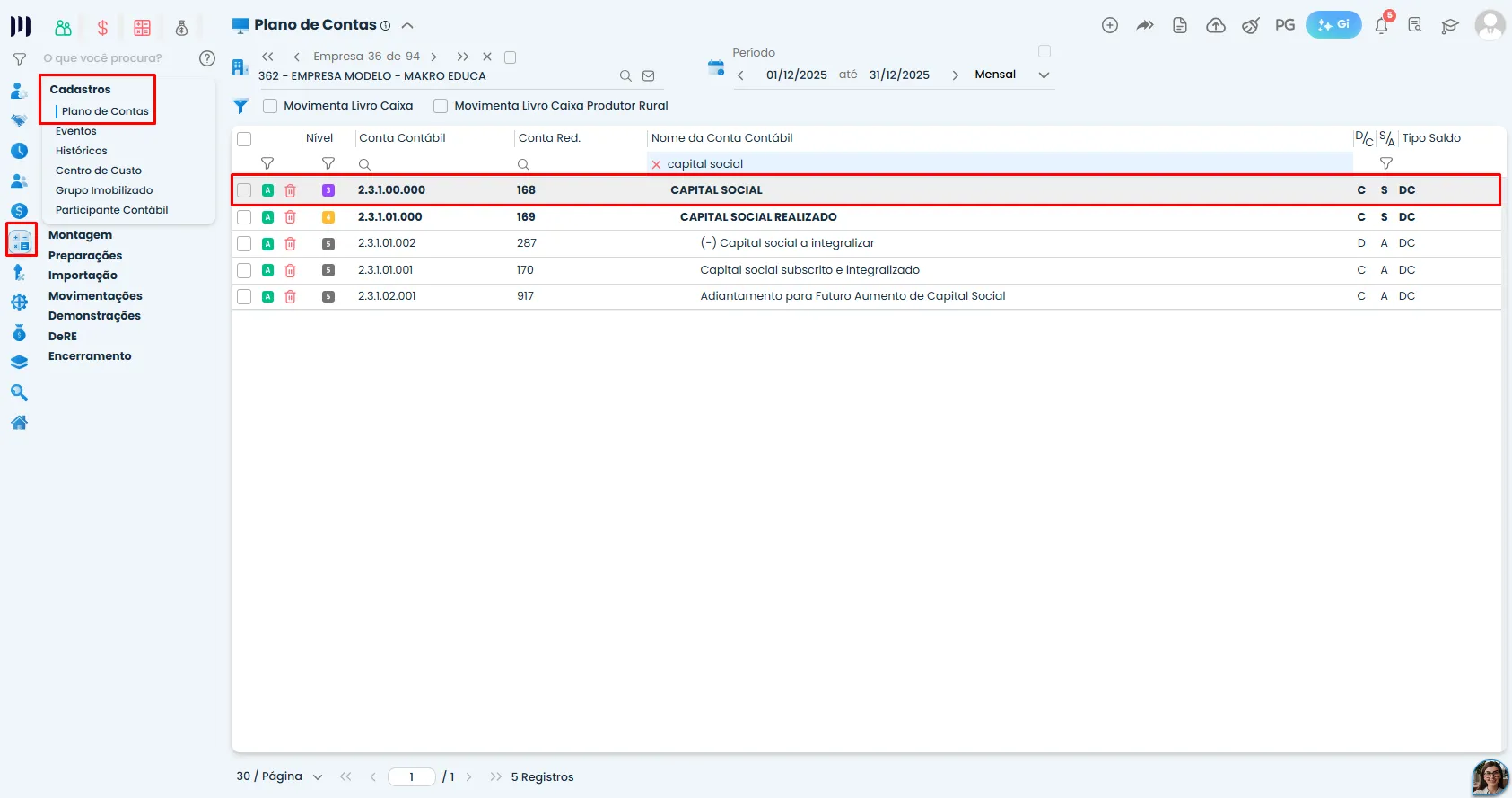Enable Movimenta Livro Caixa checkbox

click(269, 106)
